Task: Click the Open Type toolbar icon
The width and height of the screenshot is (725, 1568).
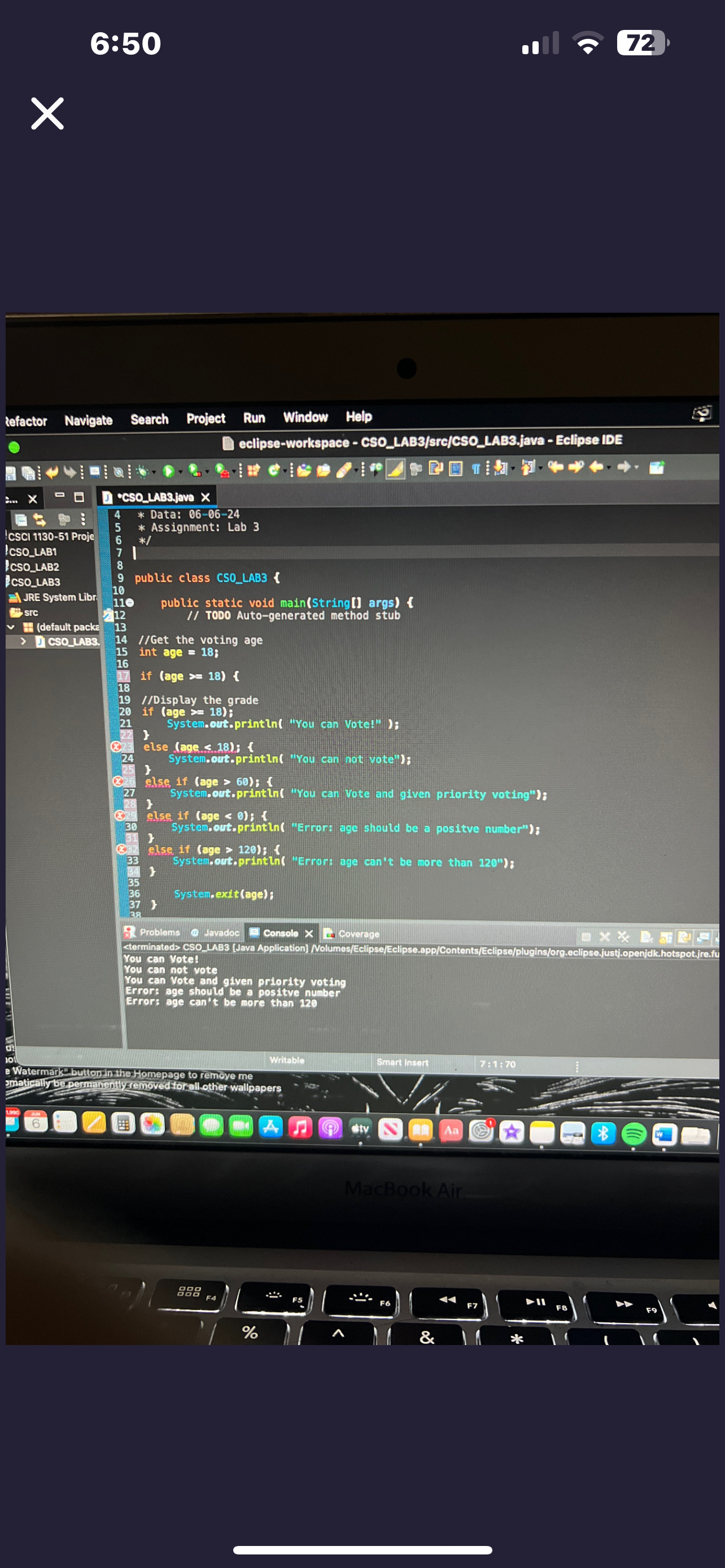Action: pyautogui.click(x=304, y=470)
